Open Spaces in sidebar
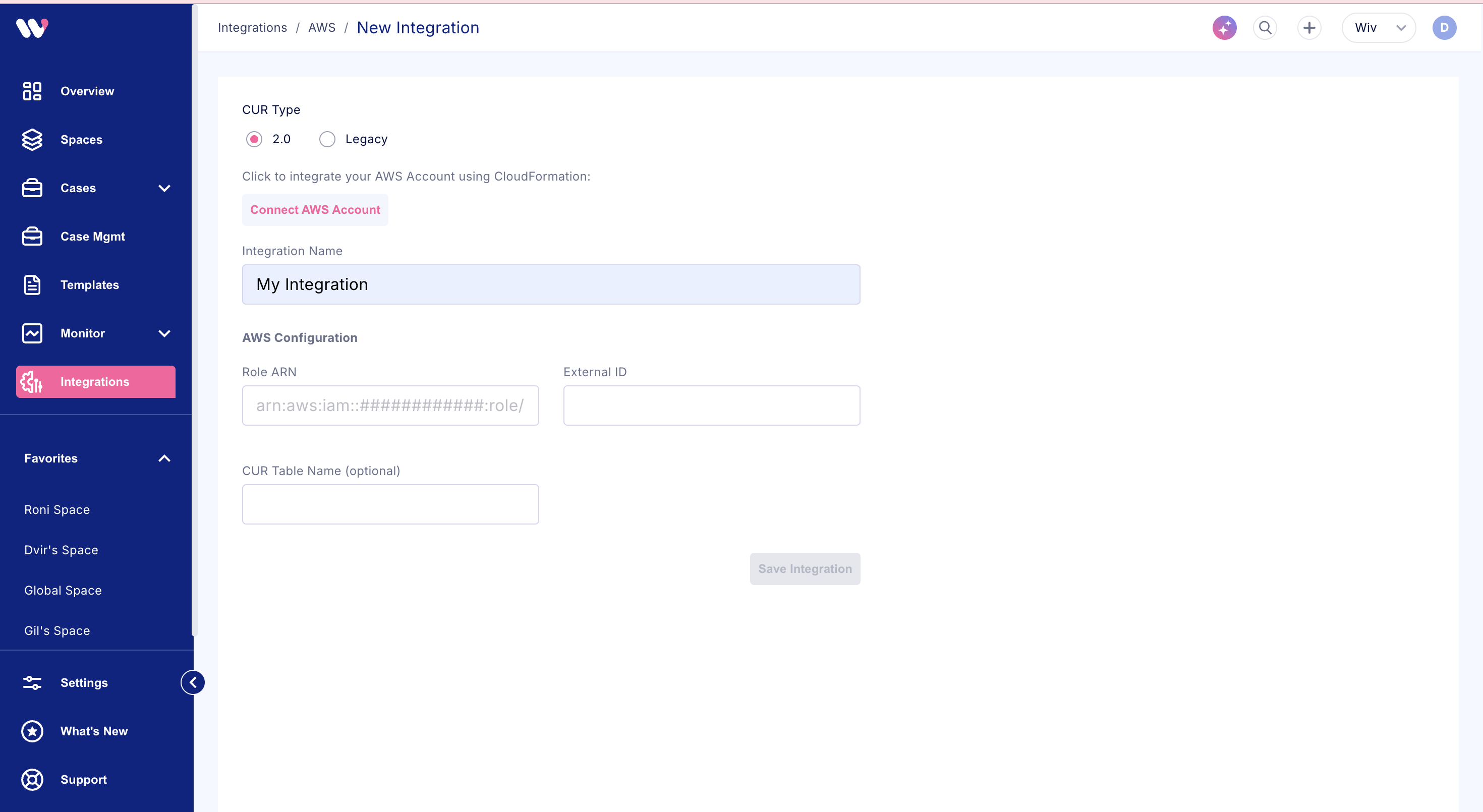The image size is (1483, 812). pos(81,139)
